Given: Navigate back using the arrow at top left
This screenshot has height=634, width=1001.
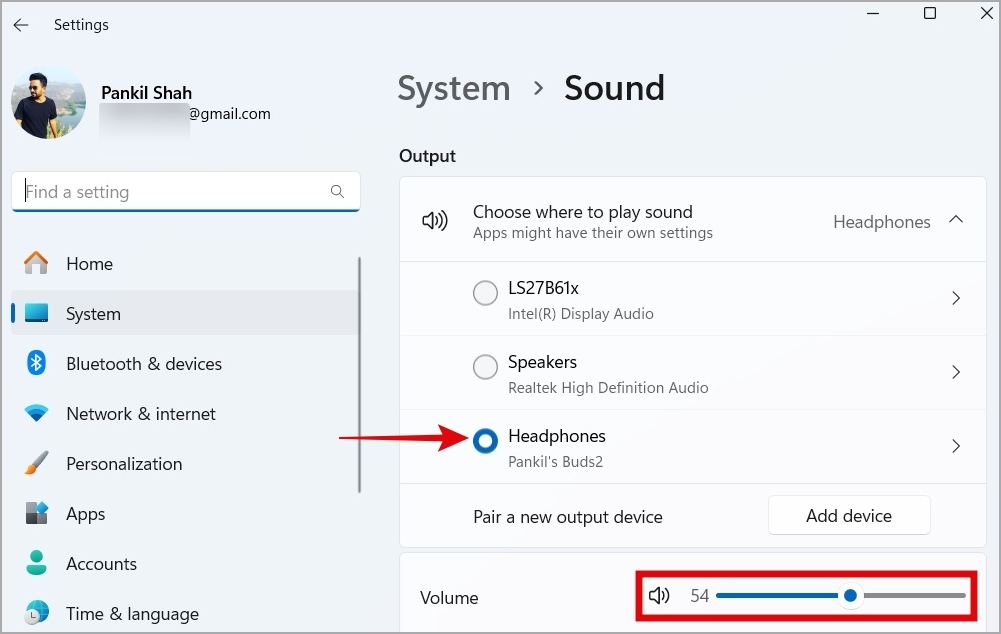Looking at the screenshot, I should [x=20, y=24].
